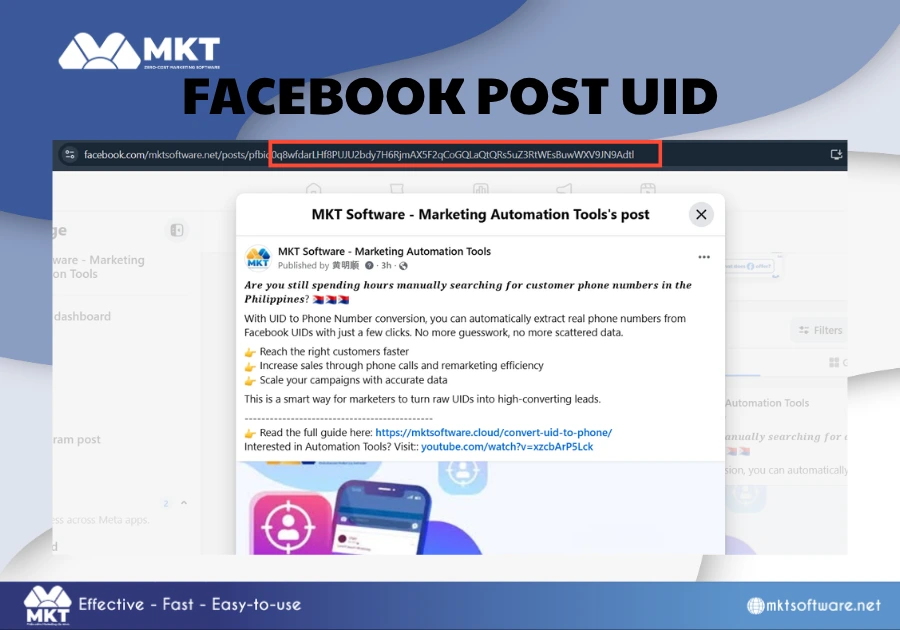Click the mktsoftware.net text at bottom right
The height and width of the screenshot is (630, 900).
823,605
